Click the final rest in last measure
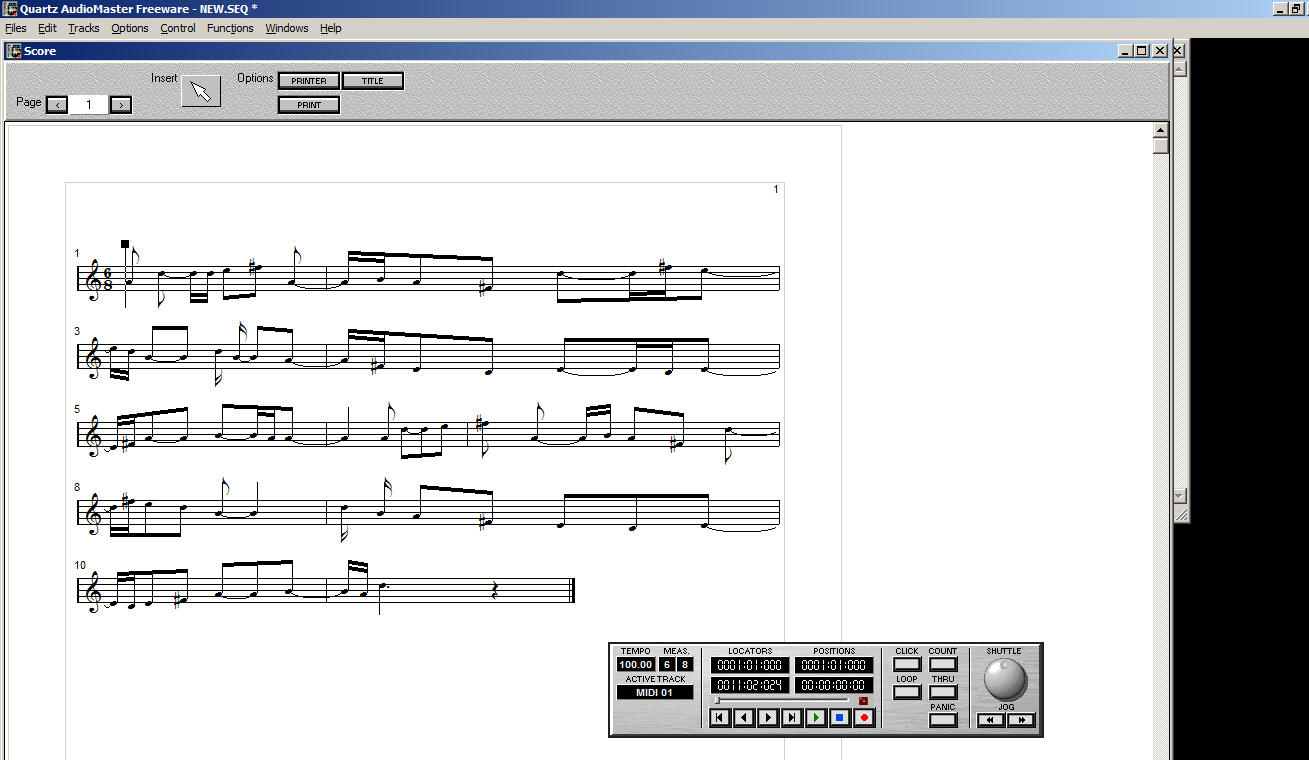 pos(496,591)
